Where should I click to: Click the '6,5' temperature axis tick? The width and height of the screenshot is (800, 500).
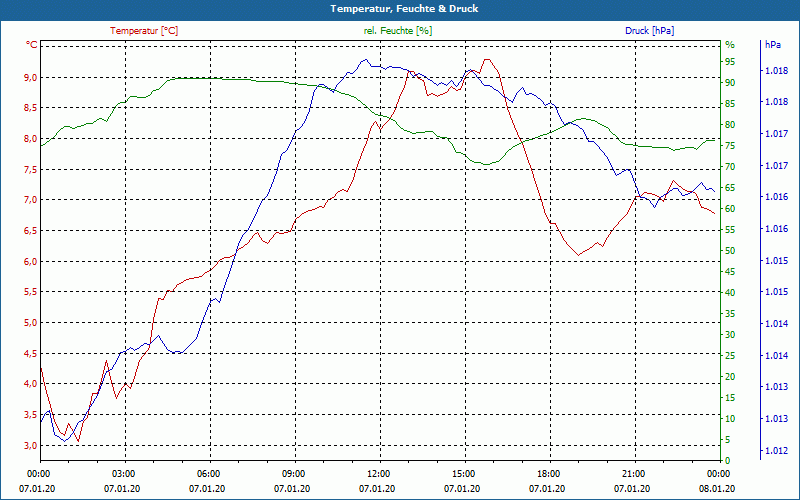pos(31,231)
